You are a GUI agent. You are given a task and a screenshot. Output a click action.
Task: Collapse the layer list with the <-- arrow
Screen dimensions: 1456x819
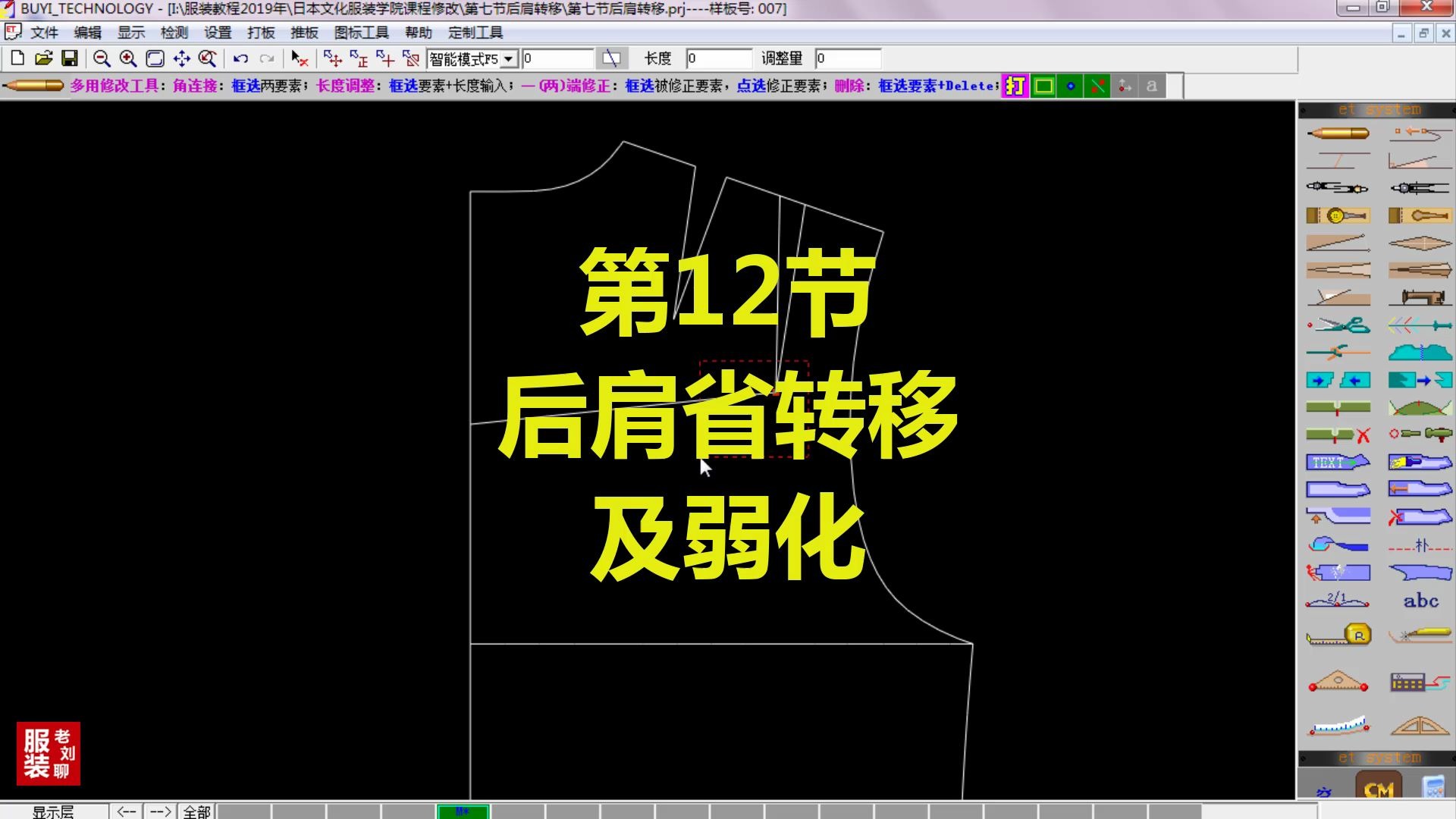[x=127, y=811]
